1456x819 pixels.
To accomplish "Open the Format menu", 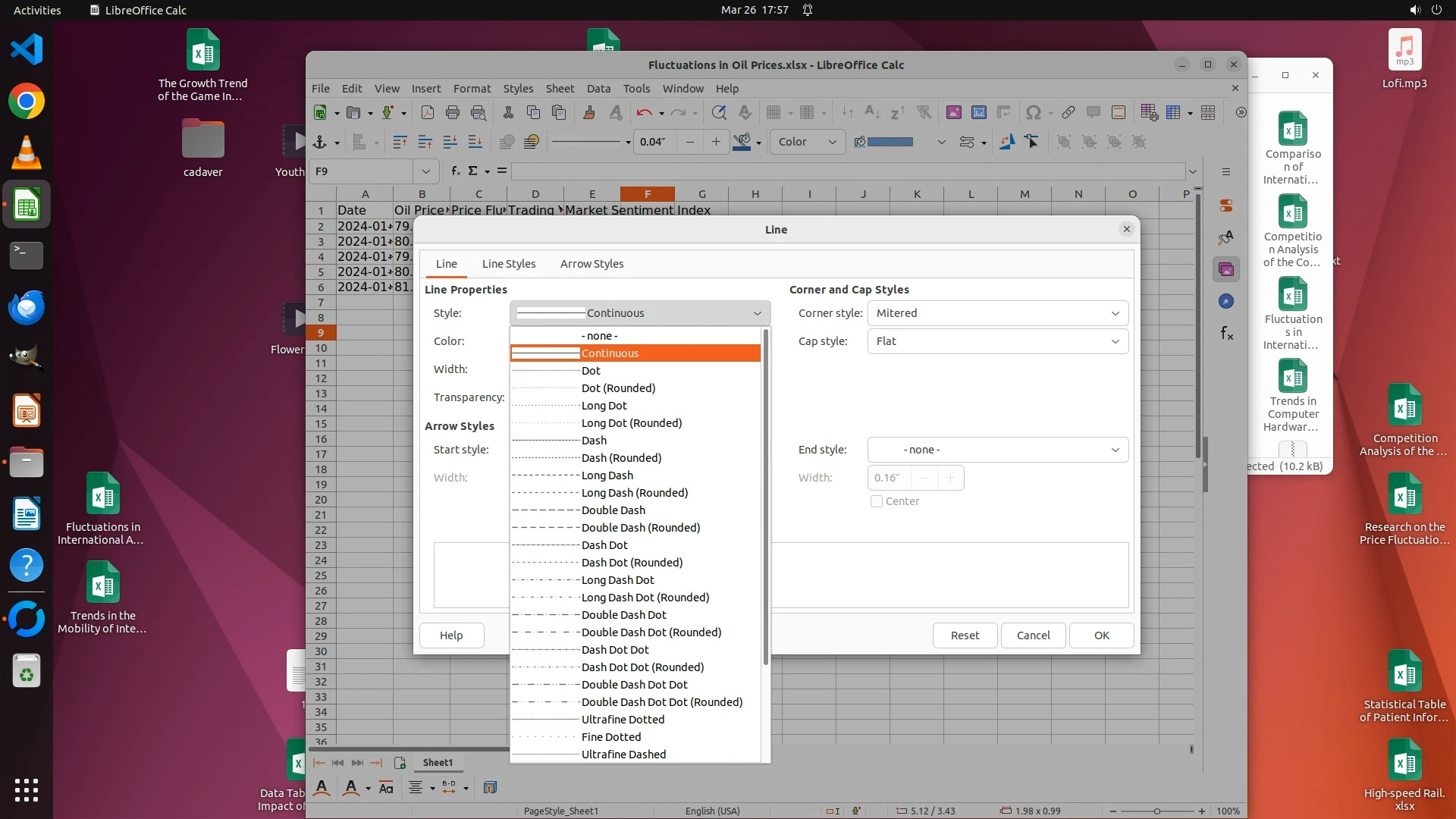I will tap(472, 89).
